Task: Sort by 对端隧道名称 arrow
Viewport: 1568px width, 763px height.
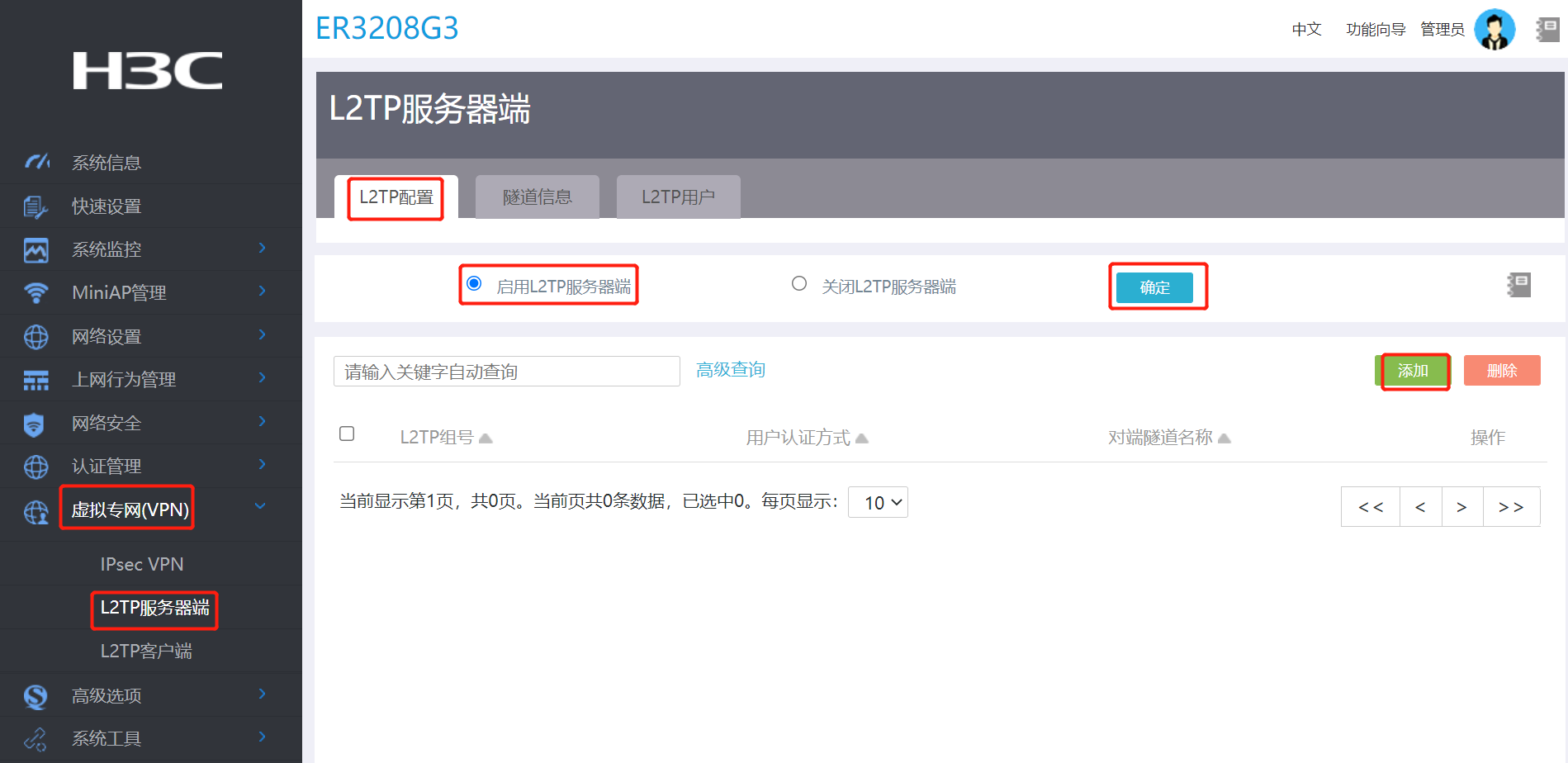Action: 1225,438
